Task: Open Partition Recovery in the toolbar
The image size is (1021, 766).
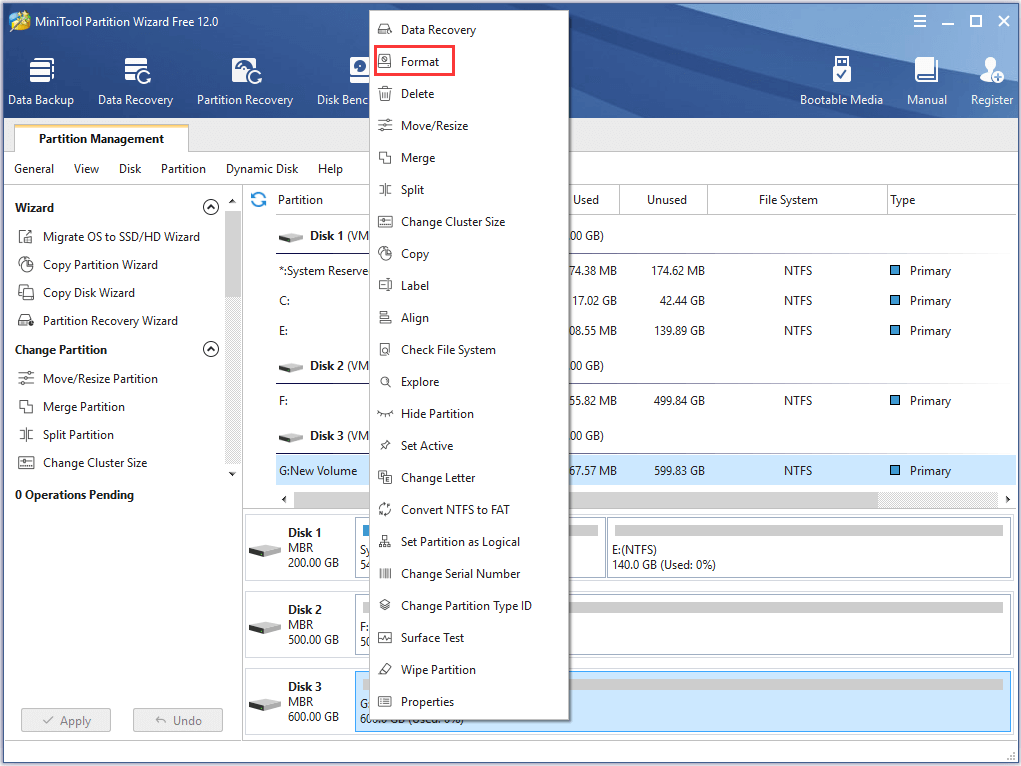Action: coord(245,81)
